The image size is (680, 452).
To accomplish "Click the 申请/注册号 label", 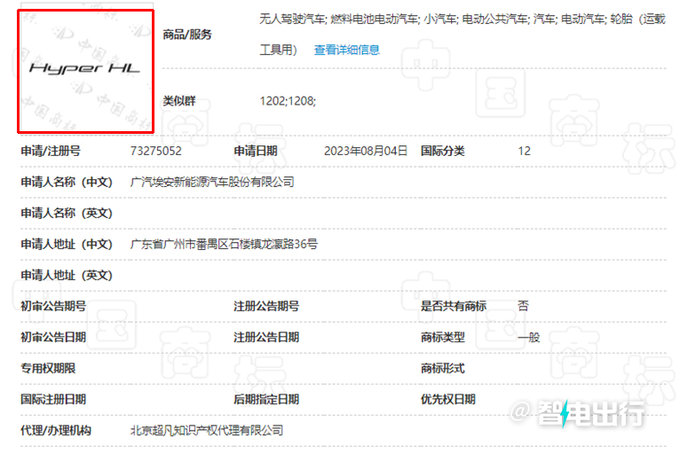I will point(51,151).
